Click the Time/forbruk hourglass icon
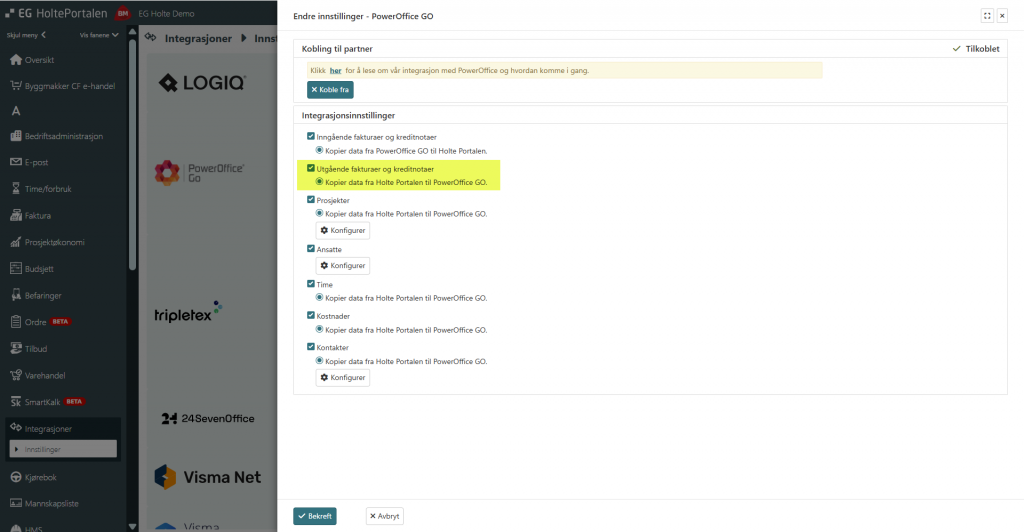 click(x=16, y=188)
